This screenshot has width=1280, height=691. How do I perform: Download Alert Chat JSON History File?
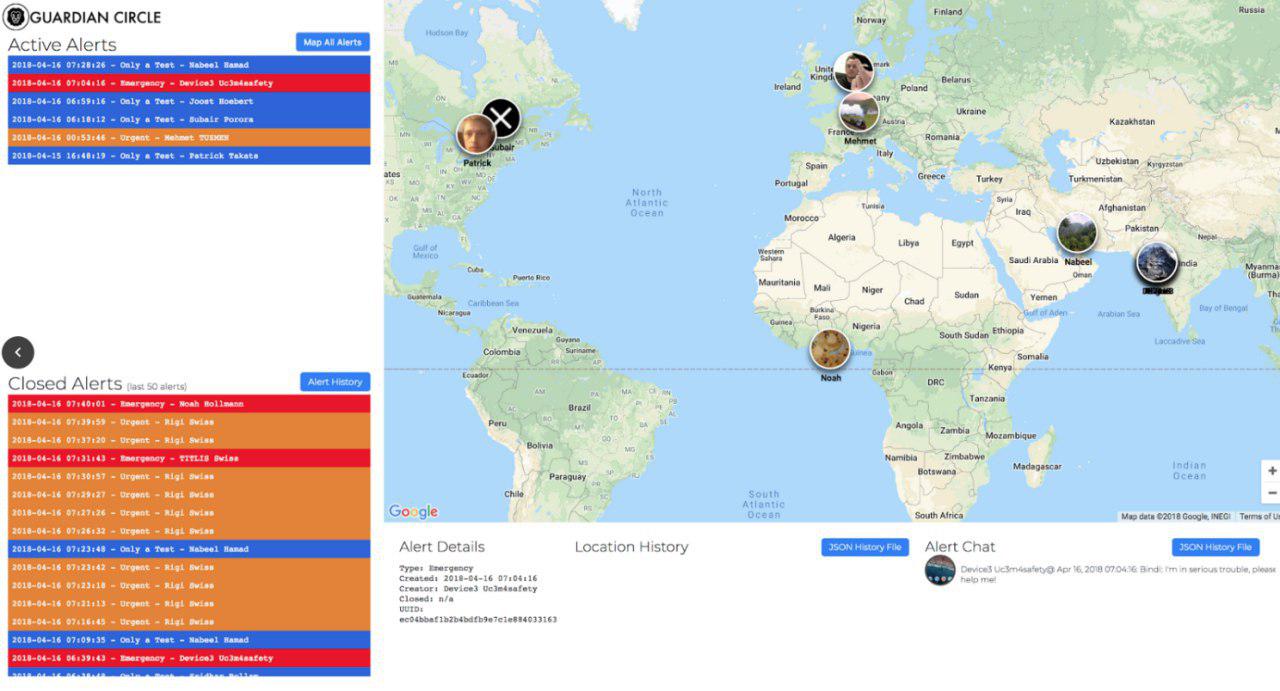coord(1215,547)
